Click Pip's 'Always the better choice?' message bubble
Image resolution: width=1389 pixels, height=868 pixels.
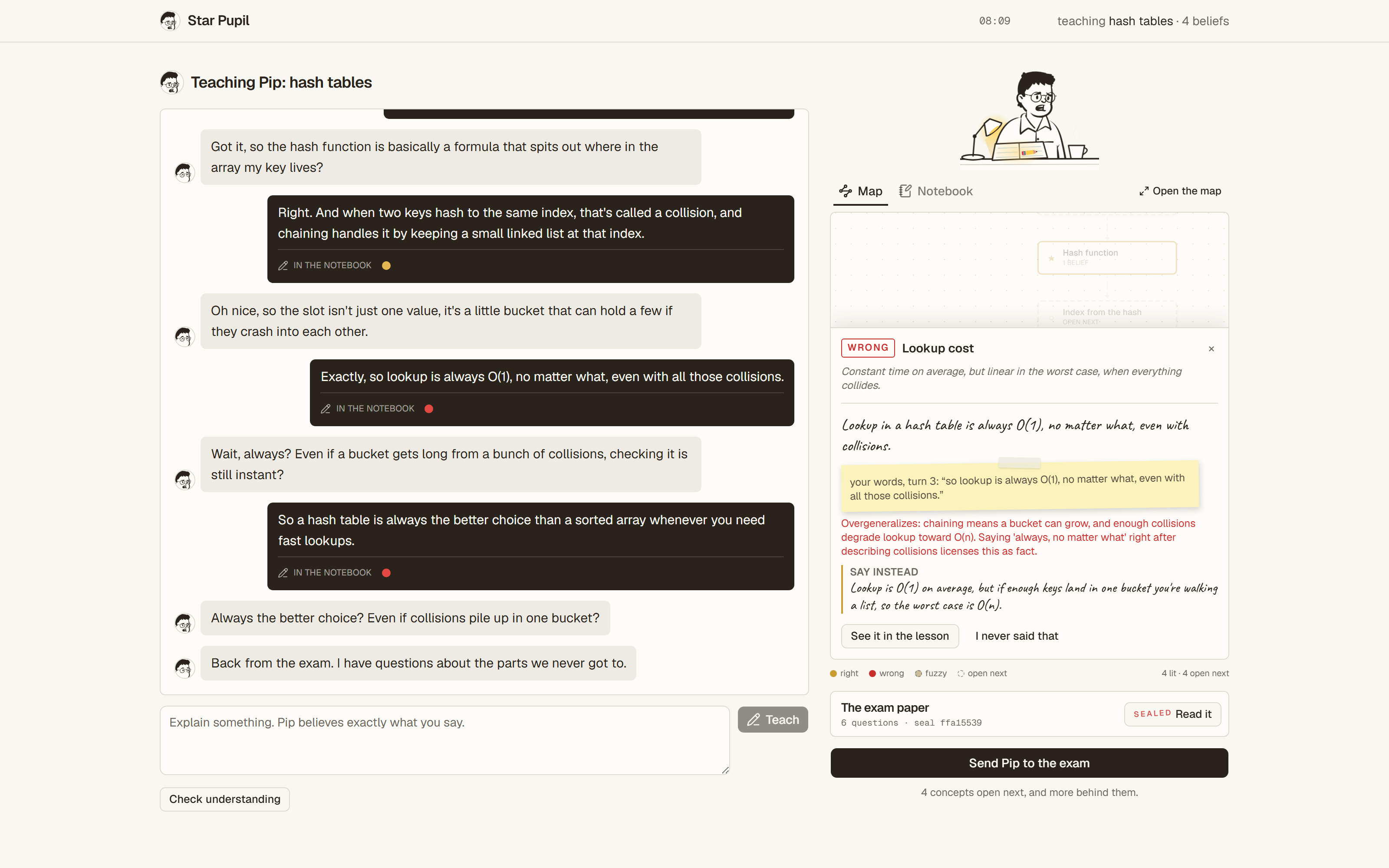[x=405, y=618]
